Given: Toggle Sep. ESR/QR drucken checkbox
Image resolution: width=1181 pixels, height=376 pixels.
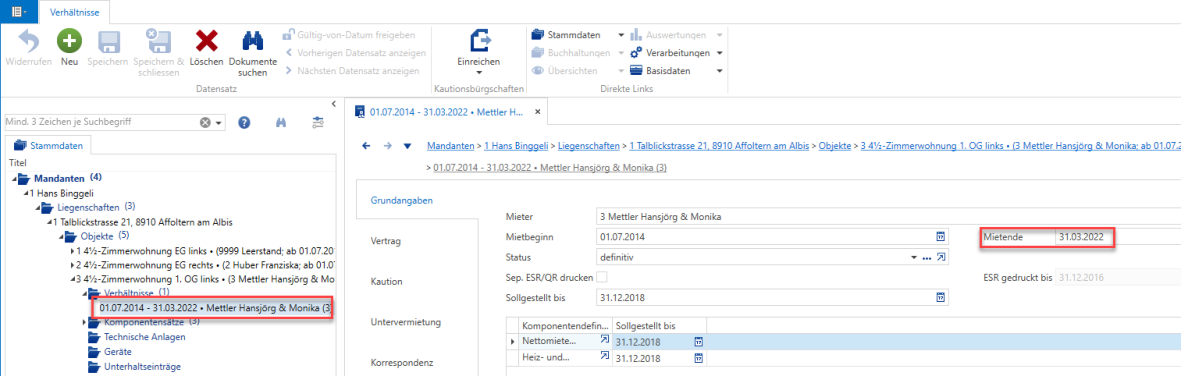Looking at the screenshot, I should (602, 278).
